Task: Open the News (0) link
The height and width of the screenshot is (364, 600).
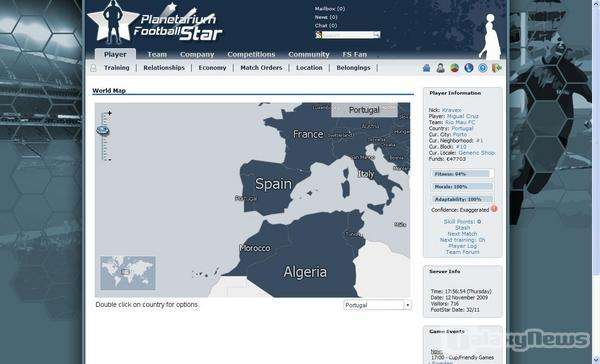Action: click(326, 17)
